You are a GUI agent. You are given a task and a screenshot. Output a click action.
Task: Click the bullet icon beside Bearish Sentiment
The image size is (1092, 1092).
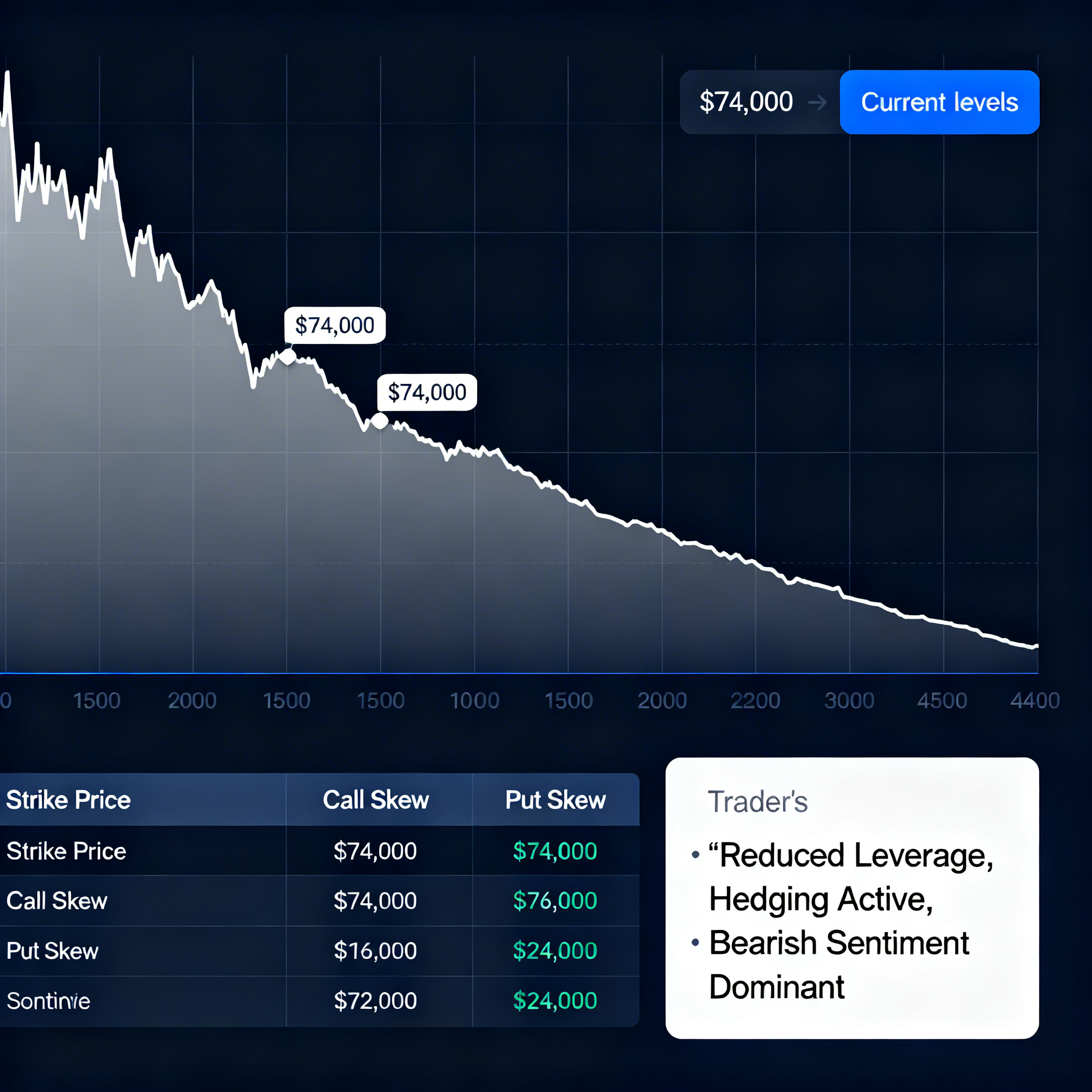pyautogui.click(x=695, y=942)
